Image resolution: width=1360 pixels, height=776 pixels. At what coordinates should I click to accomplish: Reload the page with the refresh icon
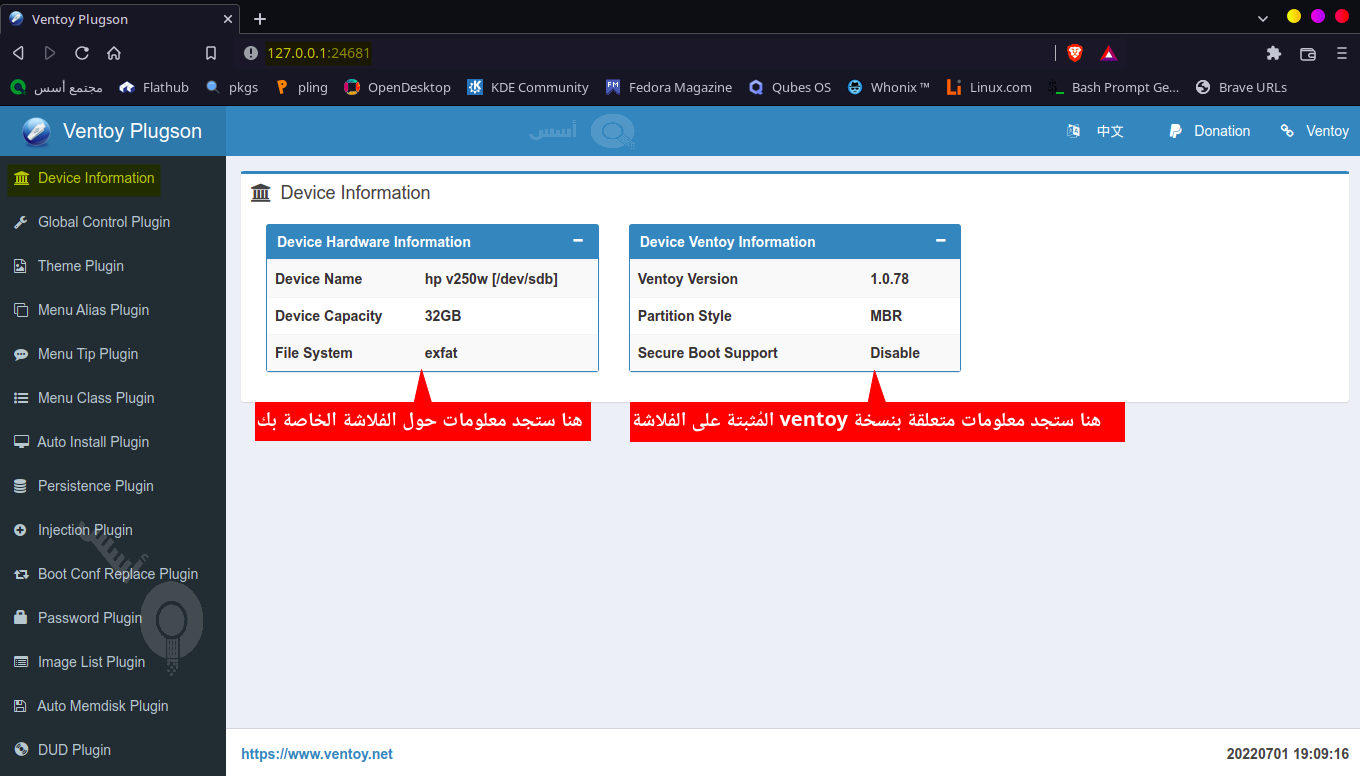(82, 53)
